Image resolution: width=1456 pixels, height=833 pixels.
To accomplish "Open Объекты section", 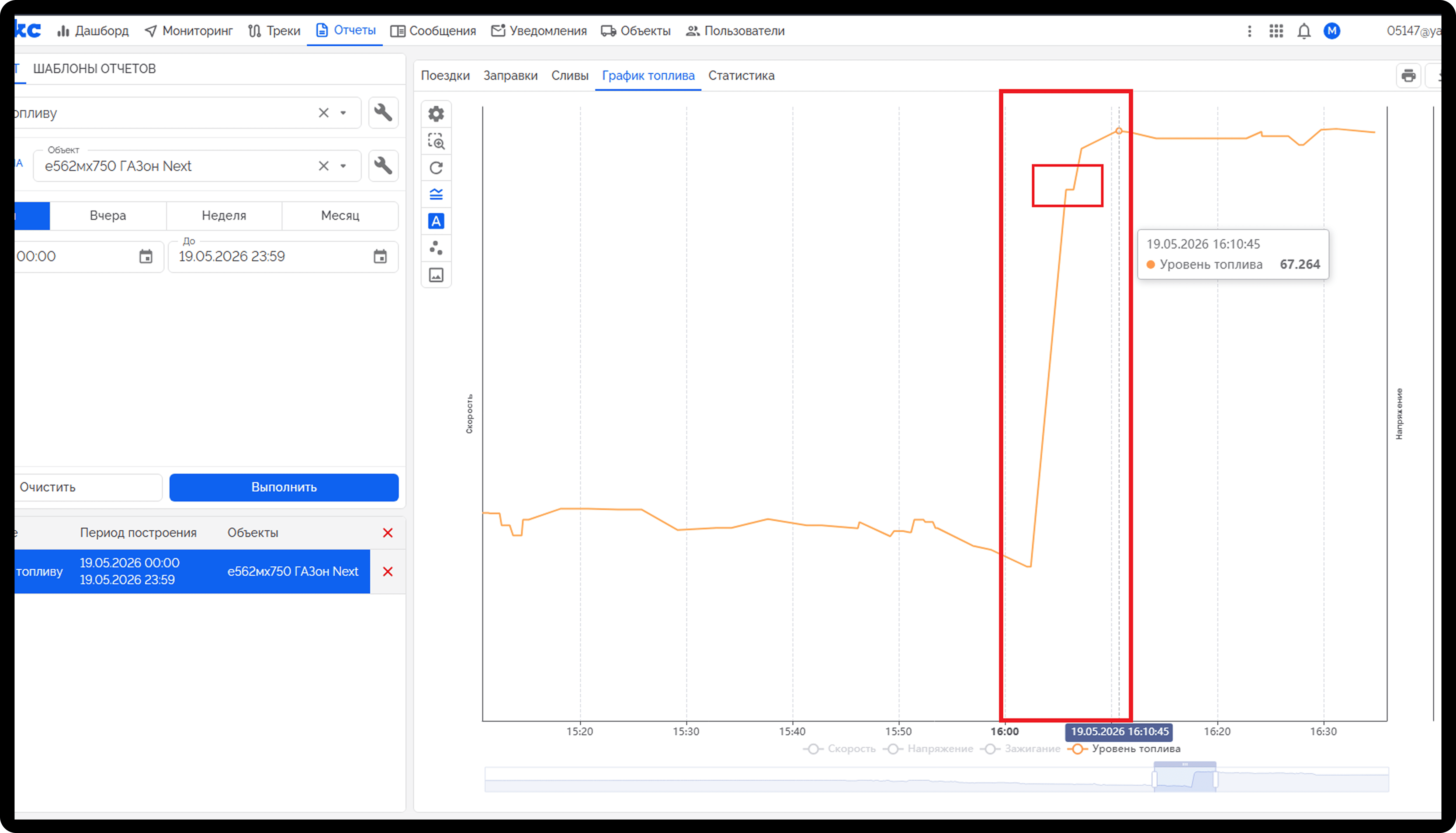I will [x=636, y=31].
